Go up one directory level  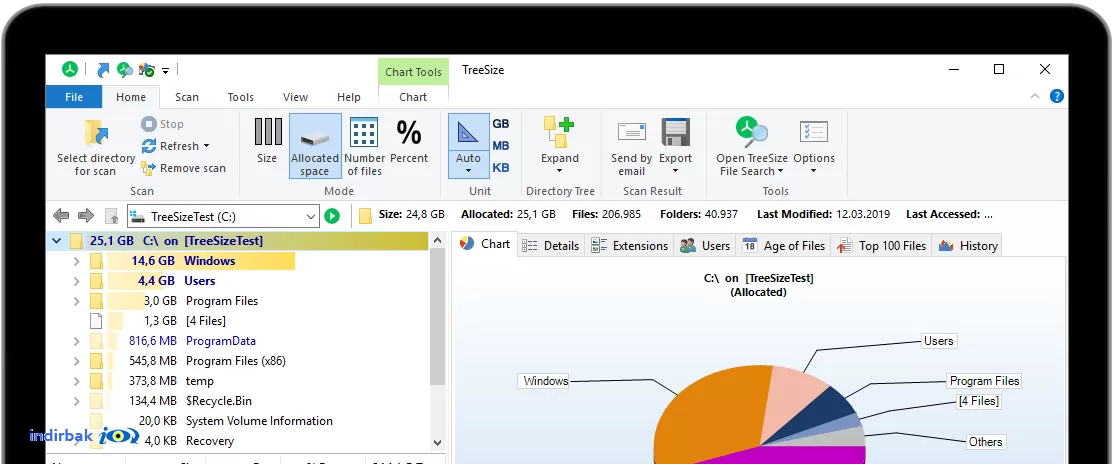[x=112, y=216]
